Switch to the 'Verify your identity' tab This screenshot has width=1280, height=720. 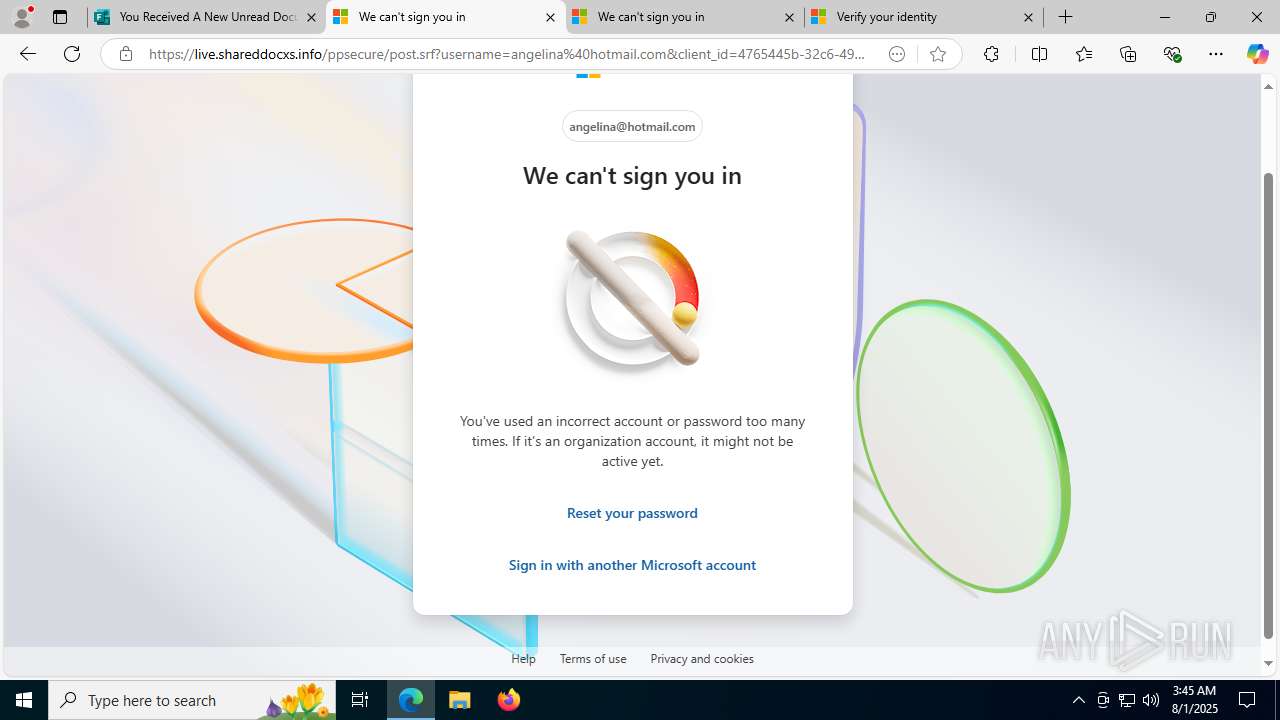(x=923, y=17)
